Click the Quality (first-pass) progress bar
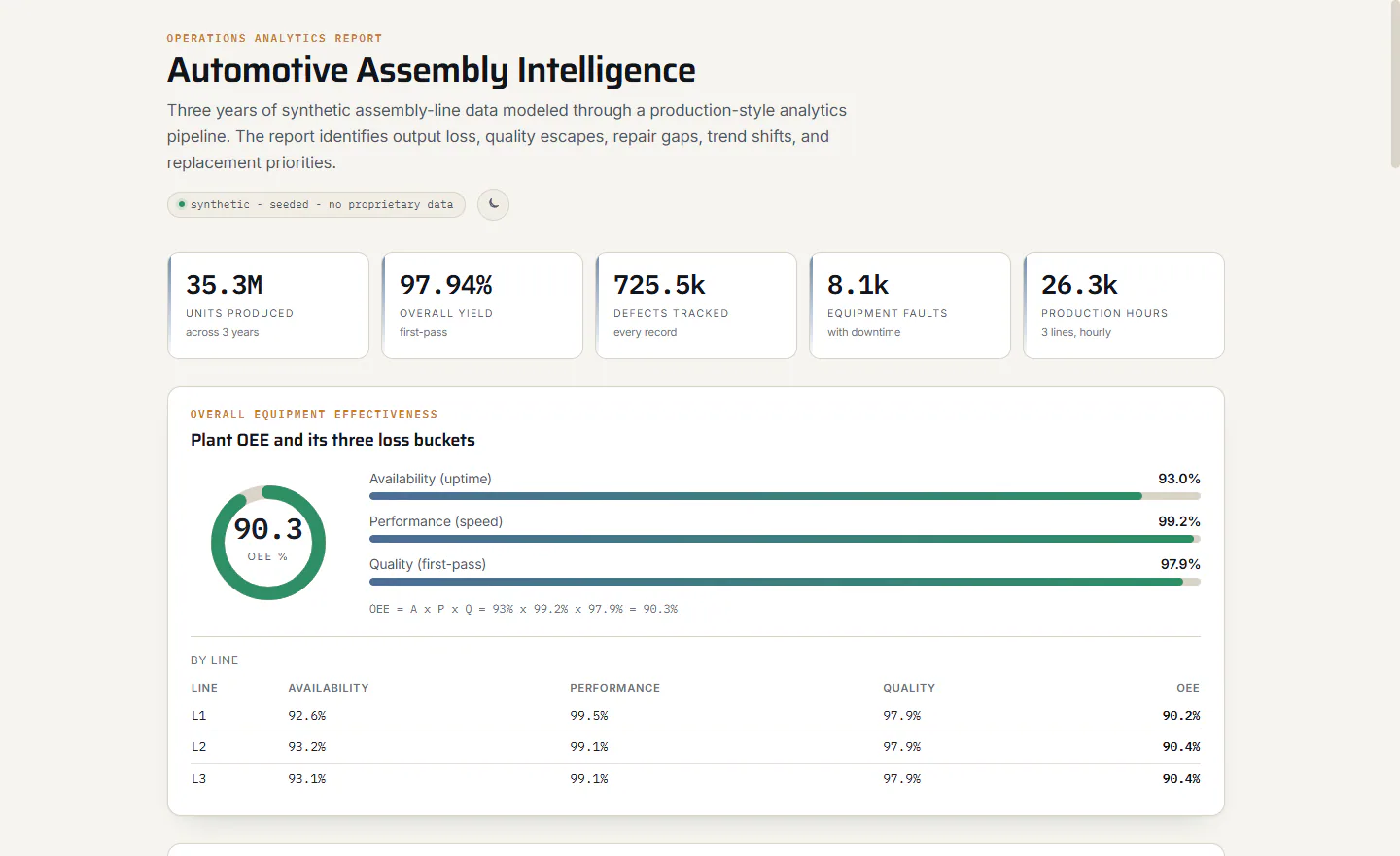The image size is (1400, 856). click(x=785, y=582)
